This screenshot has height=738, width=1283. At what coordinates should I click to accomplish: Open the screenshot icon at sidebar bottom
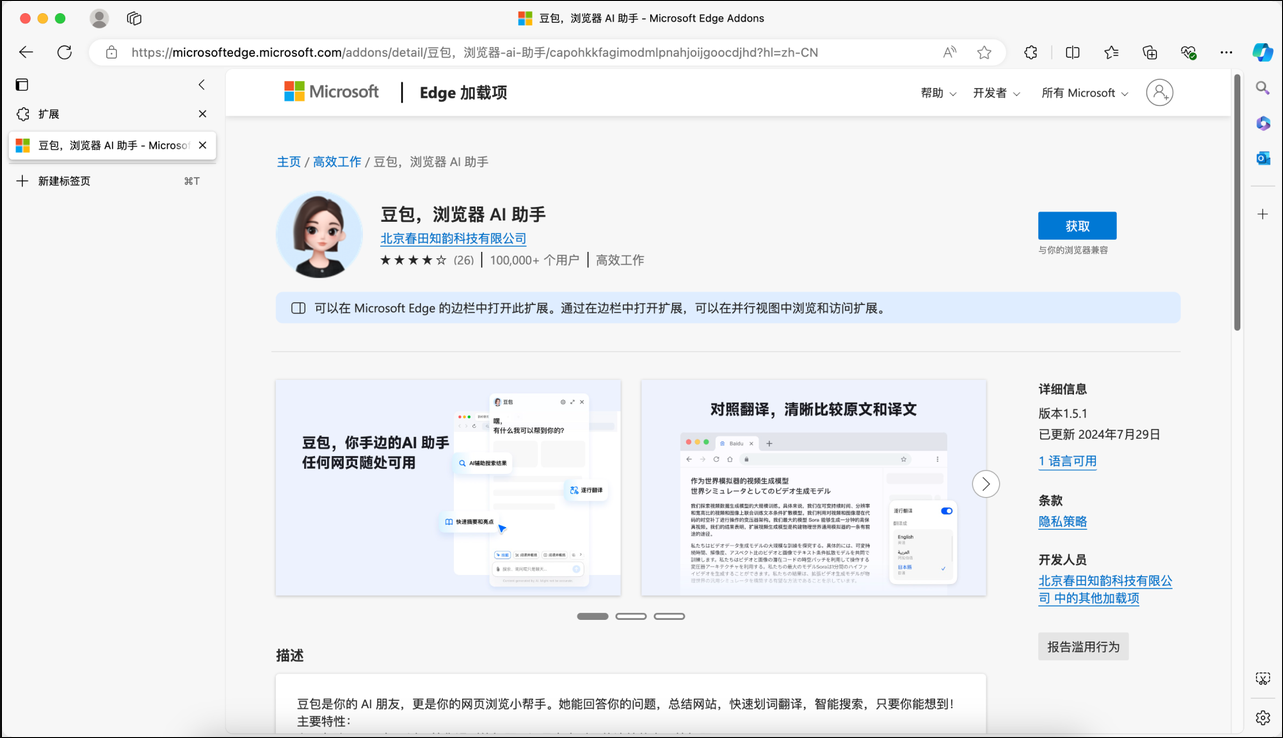tap(1263, 679)
